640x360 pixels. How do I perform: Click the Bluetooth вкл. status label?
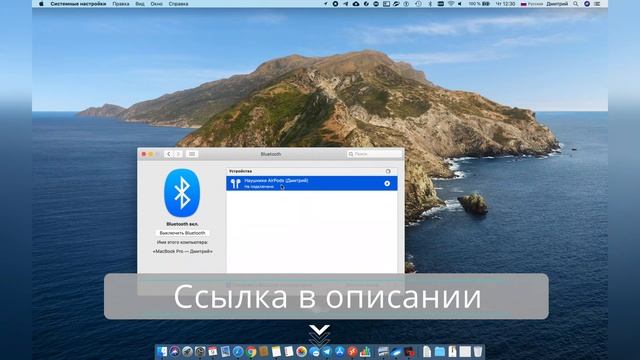click(x=182, y=224)
